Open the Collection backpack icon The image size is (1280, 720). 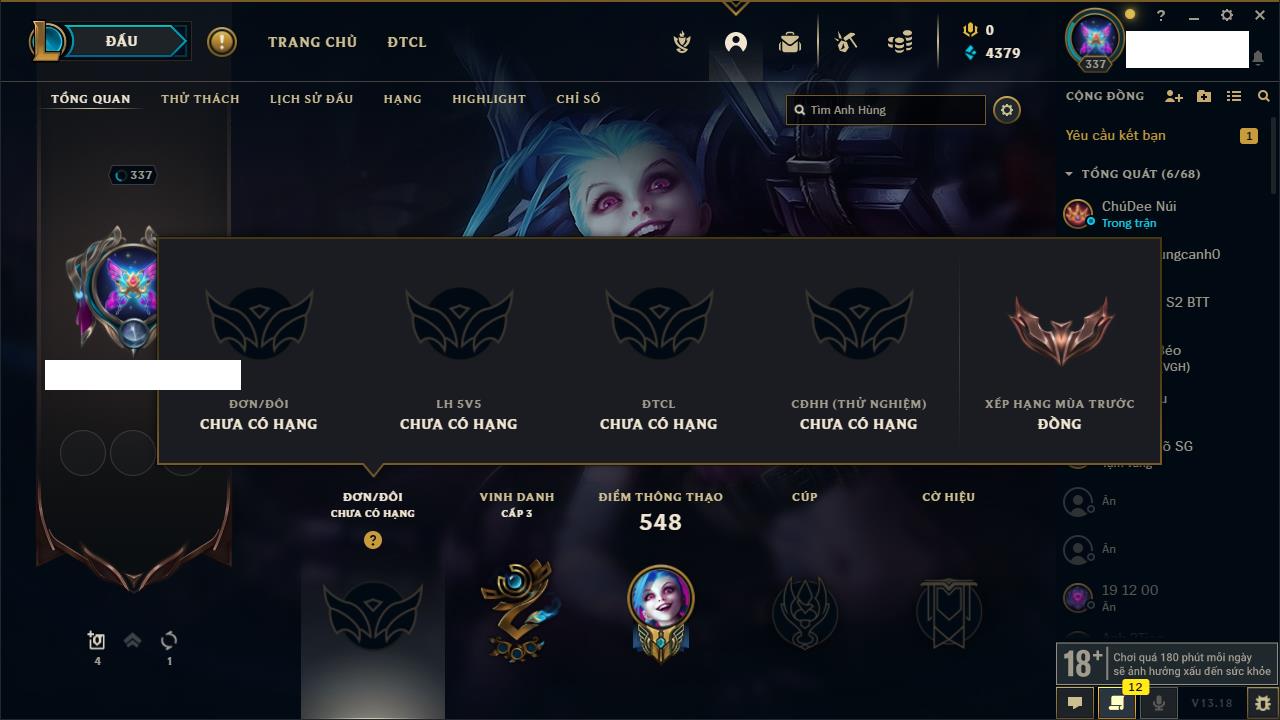(x=790, y=42)
